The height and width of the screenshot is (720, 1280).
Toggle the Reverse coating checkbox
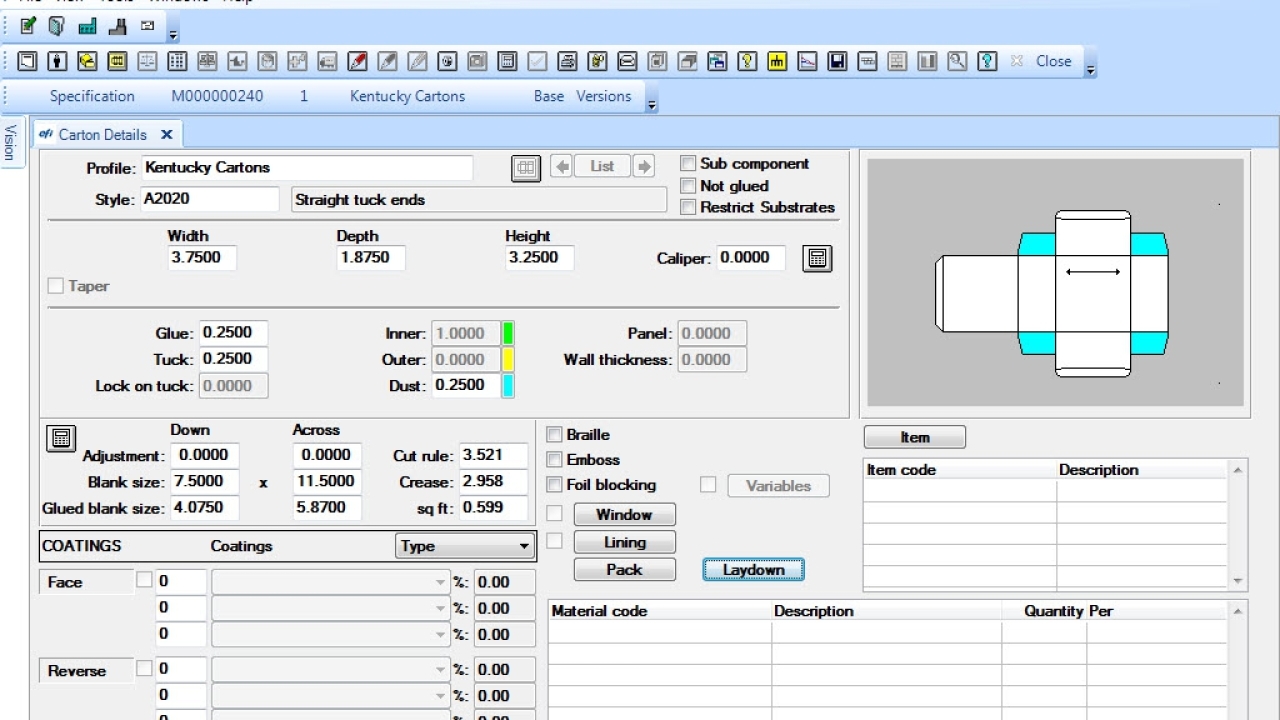click(144, 668)
